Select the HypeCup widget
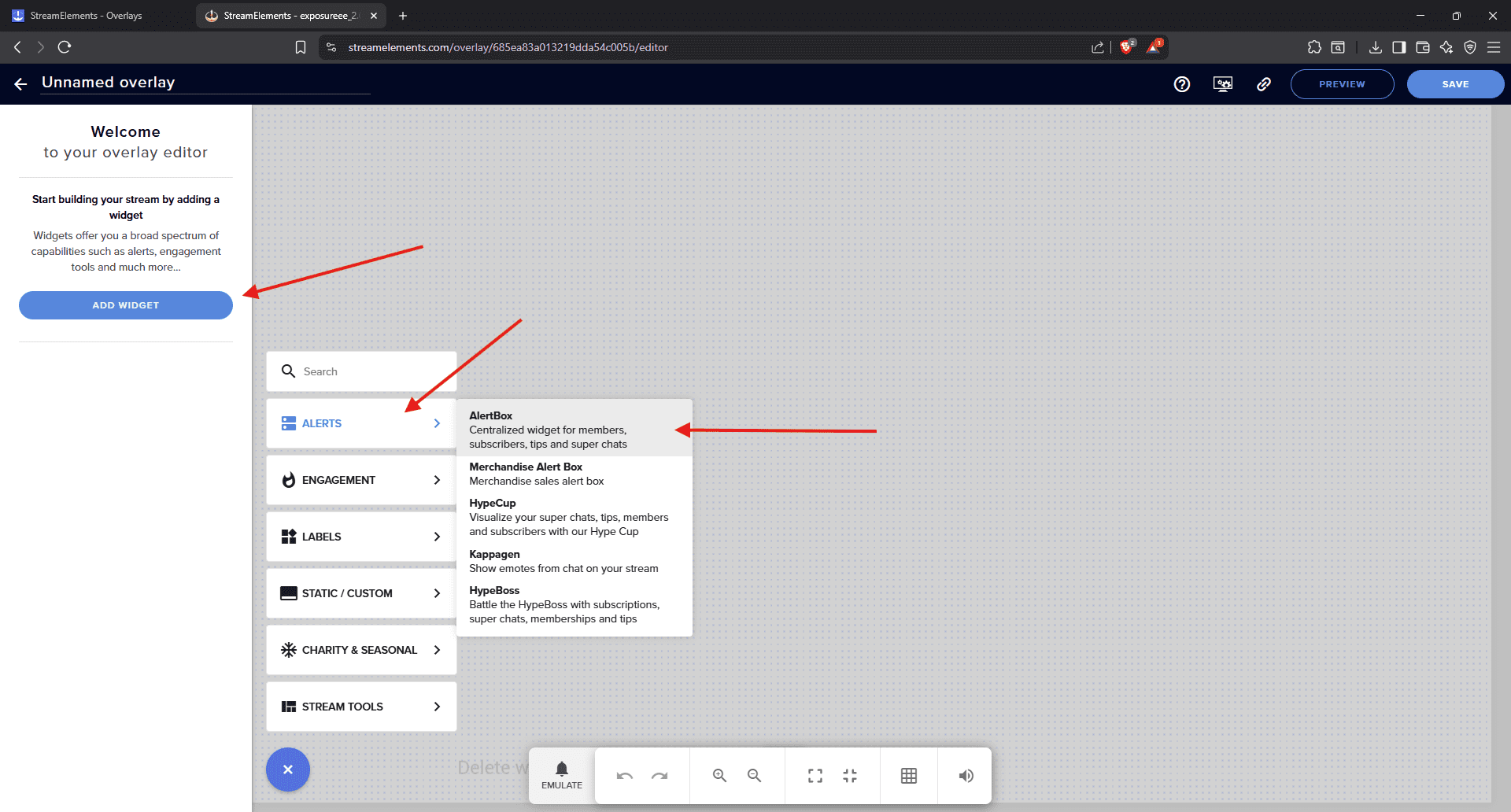 (574, 517)
